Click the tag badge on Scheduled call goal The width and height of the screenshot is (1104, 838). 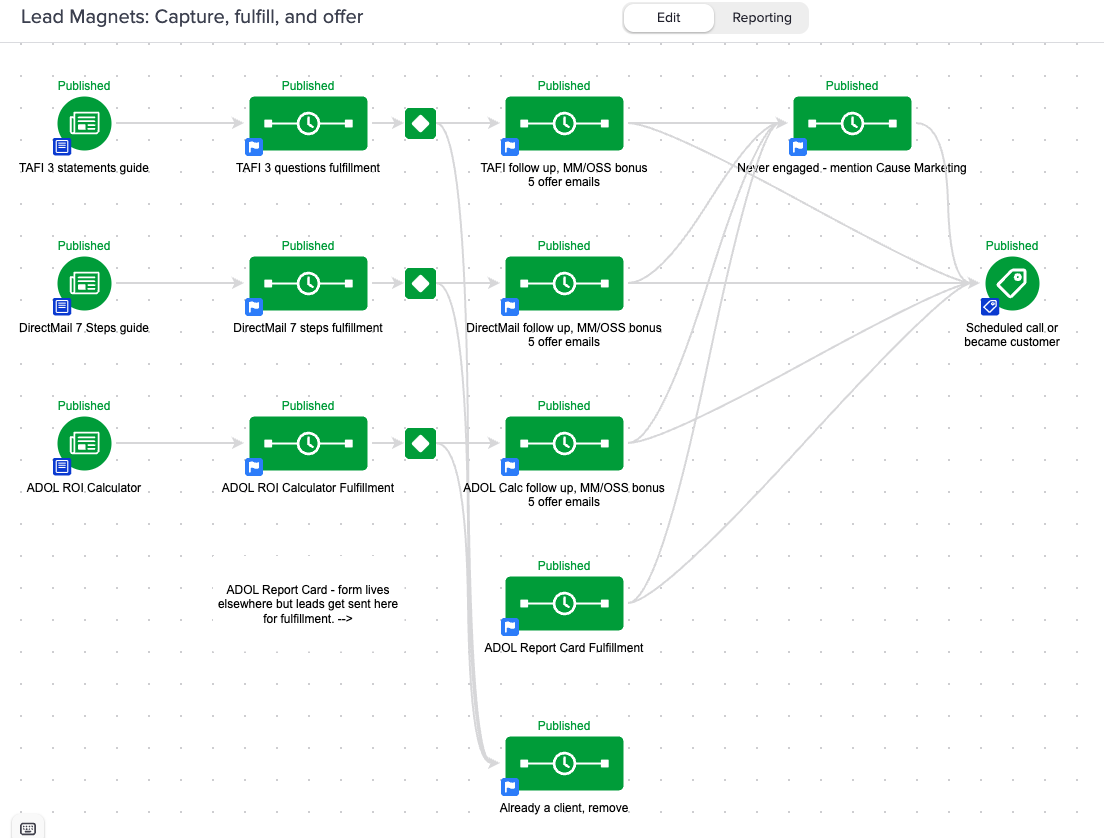990,306
